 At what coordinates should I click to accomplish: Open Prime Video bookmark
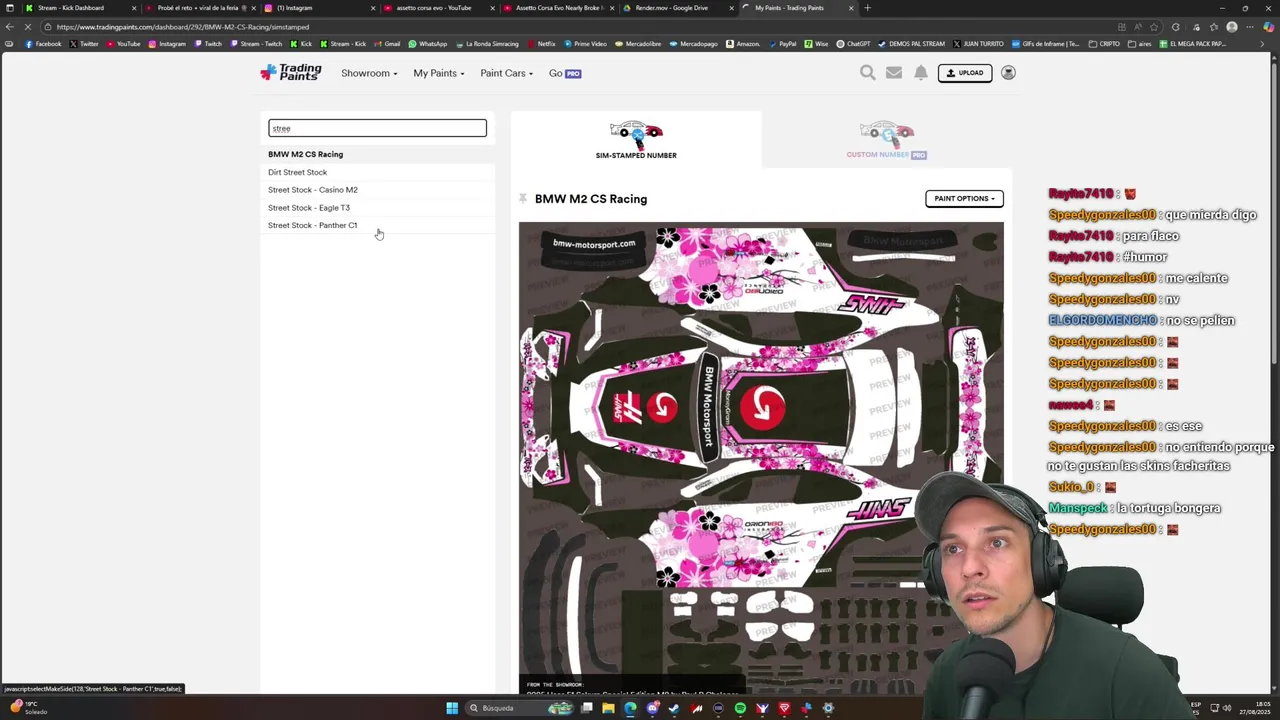585,44
